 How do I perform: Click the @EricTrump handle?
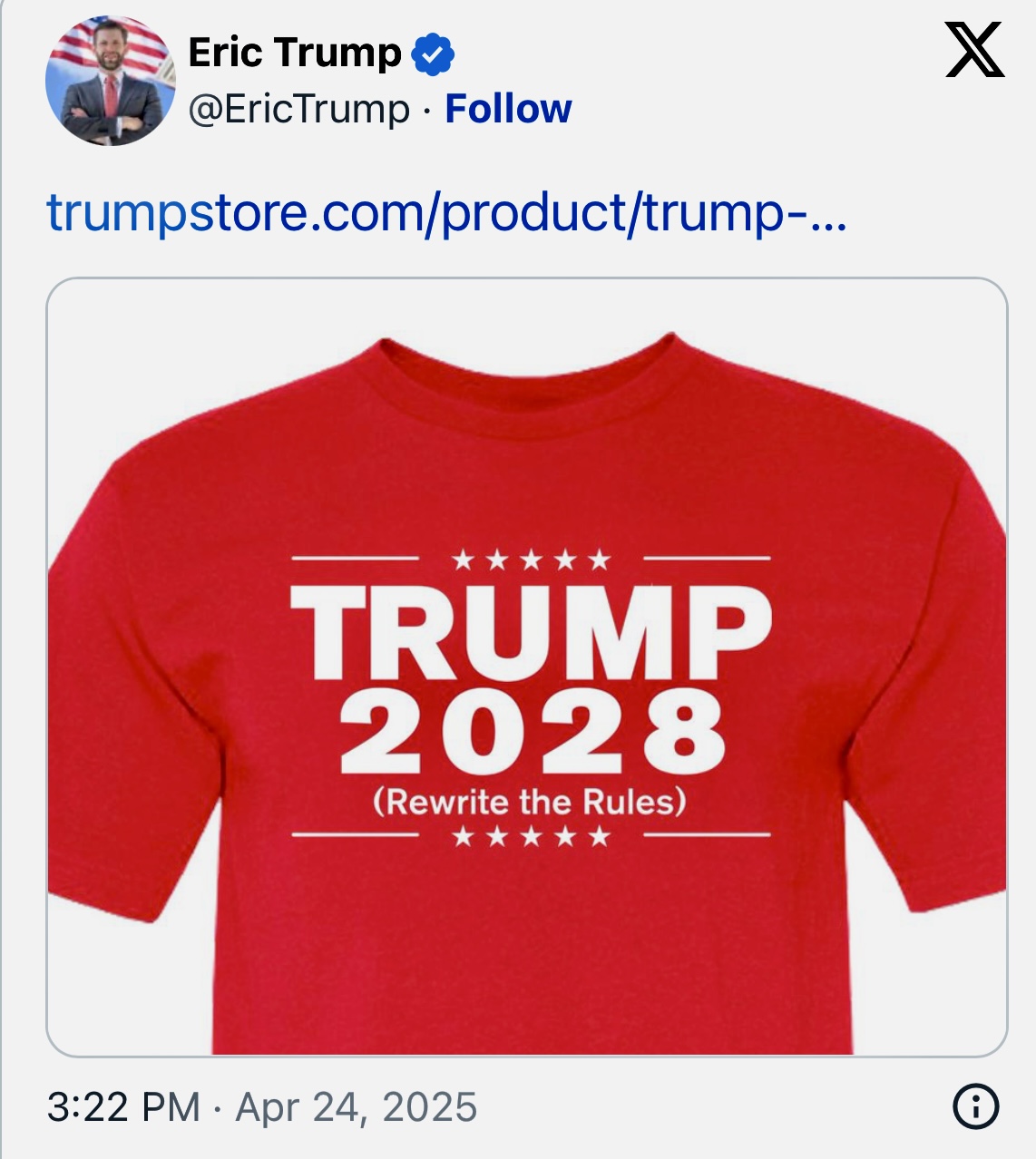pyautogui.click(x=298, y=110)
